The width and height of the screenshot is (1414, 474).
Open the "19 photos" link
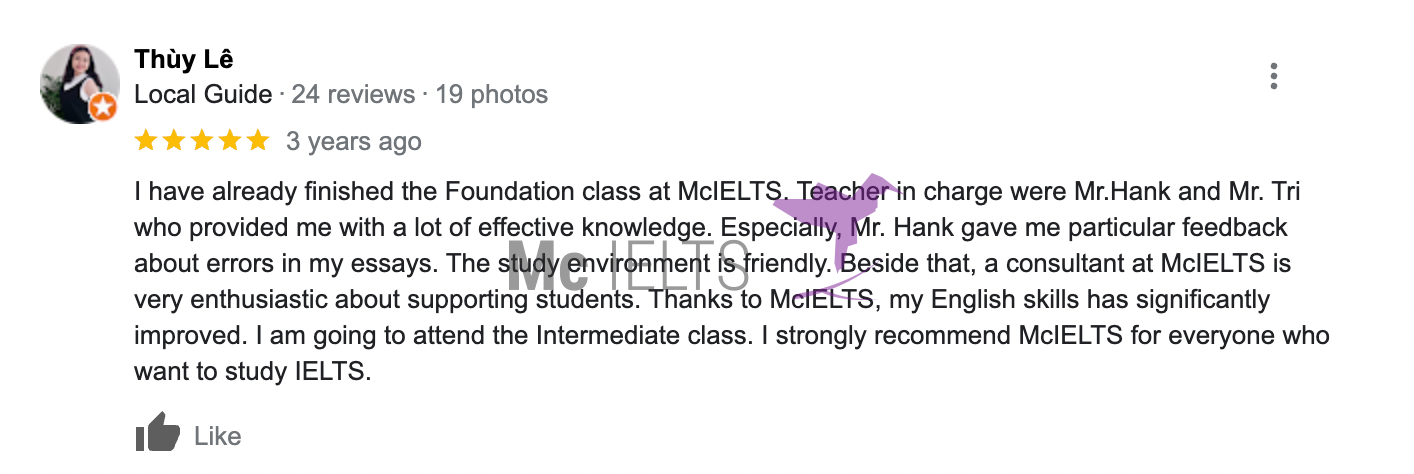point(492,95)
